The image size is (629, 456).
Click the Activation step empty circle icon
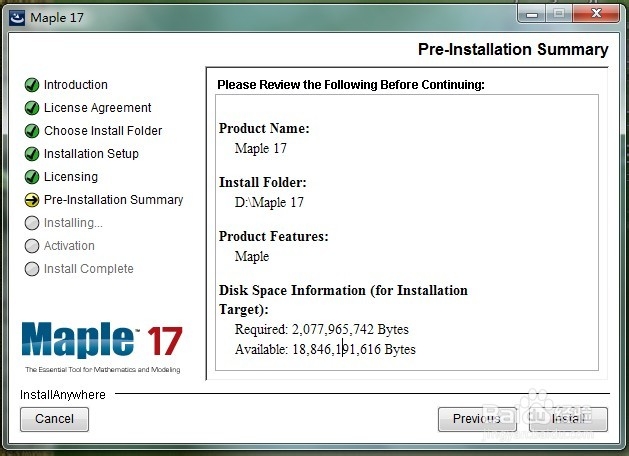coord(32,246)
